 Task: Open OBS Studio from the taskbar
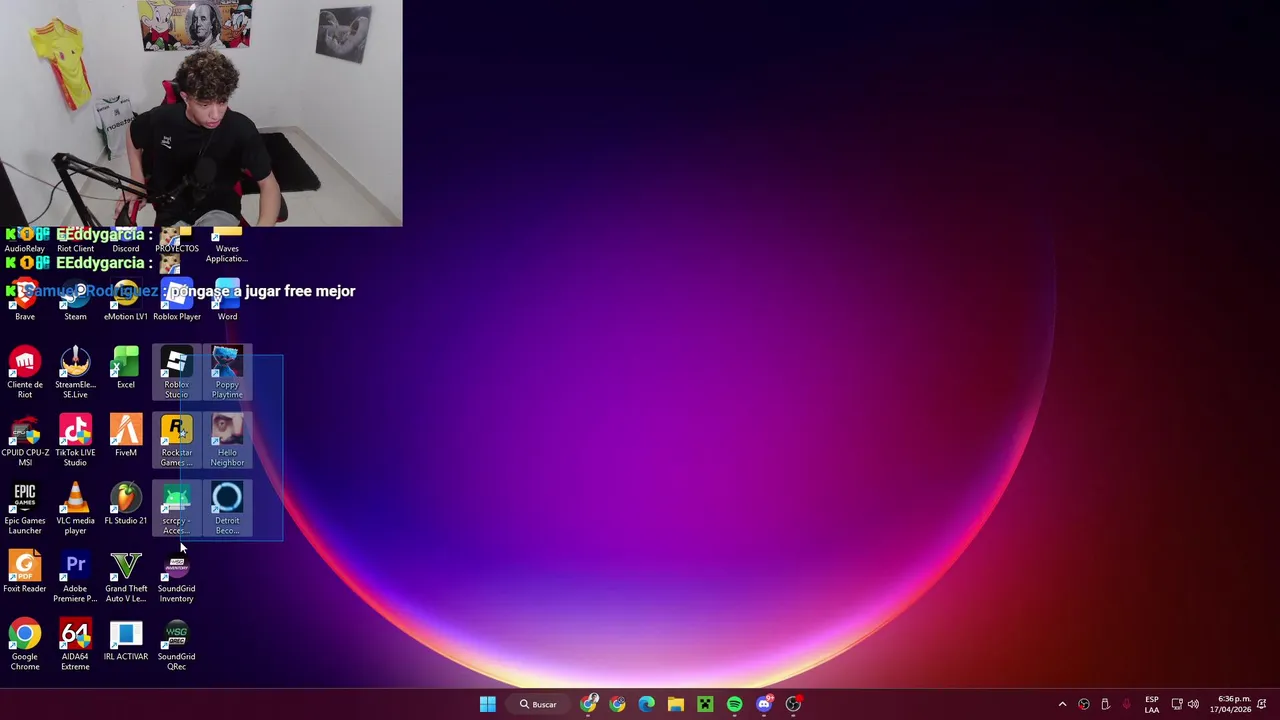(793, 704)
